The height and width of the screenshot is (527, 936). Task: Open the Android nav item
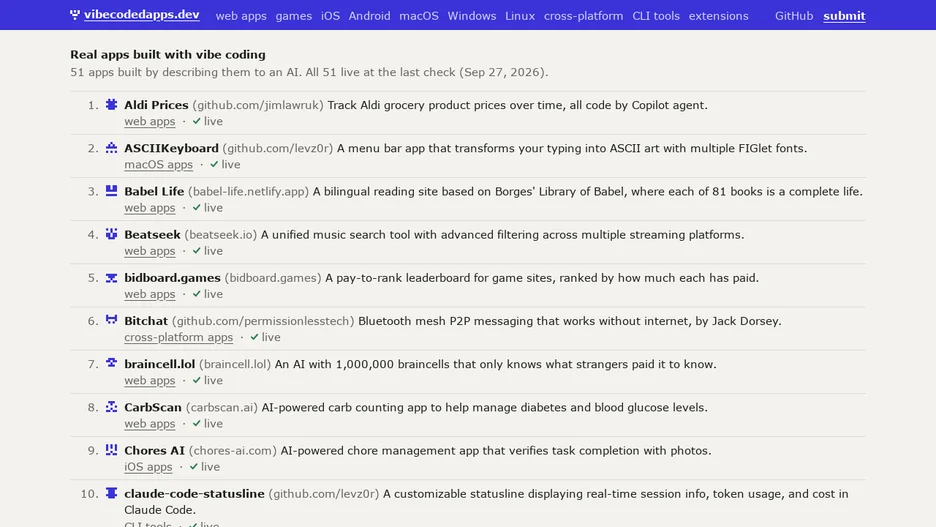pyautogui.click(x=370, y=16)
